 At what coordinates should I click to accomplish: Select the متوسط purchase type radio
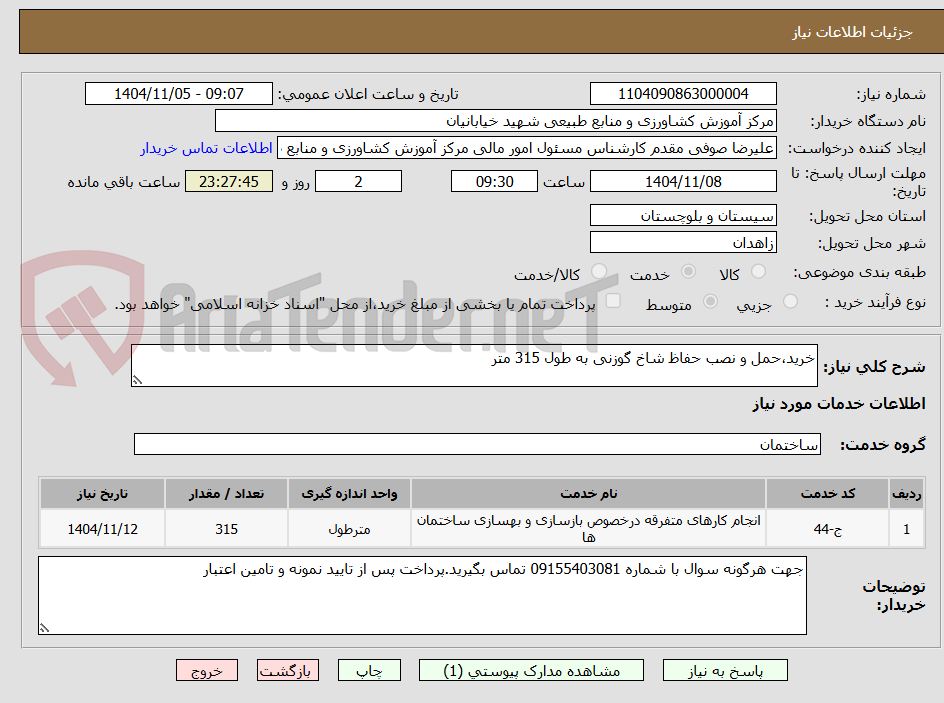(x=710, y=302)
